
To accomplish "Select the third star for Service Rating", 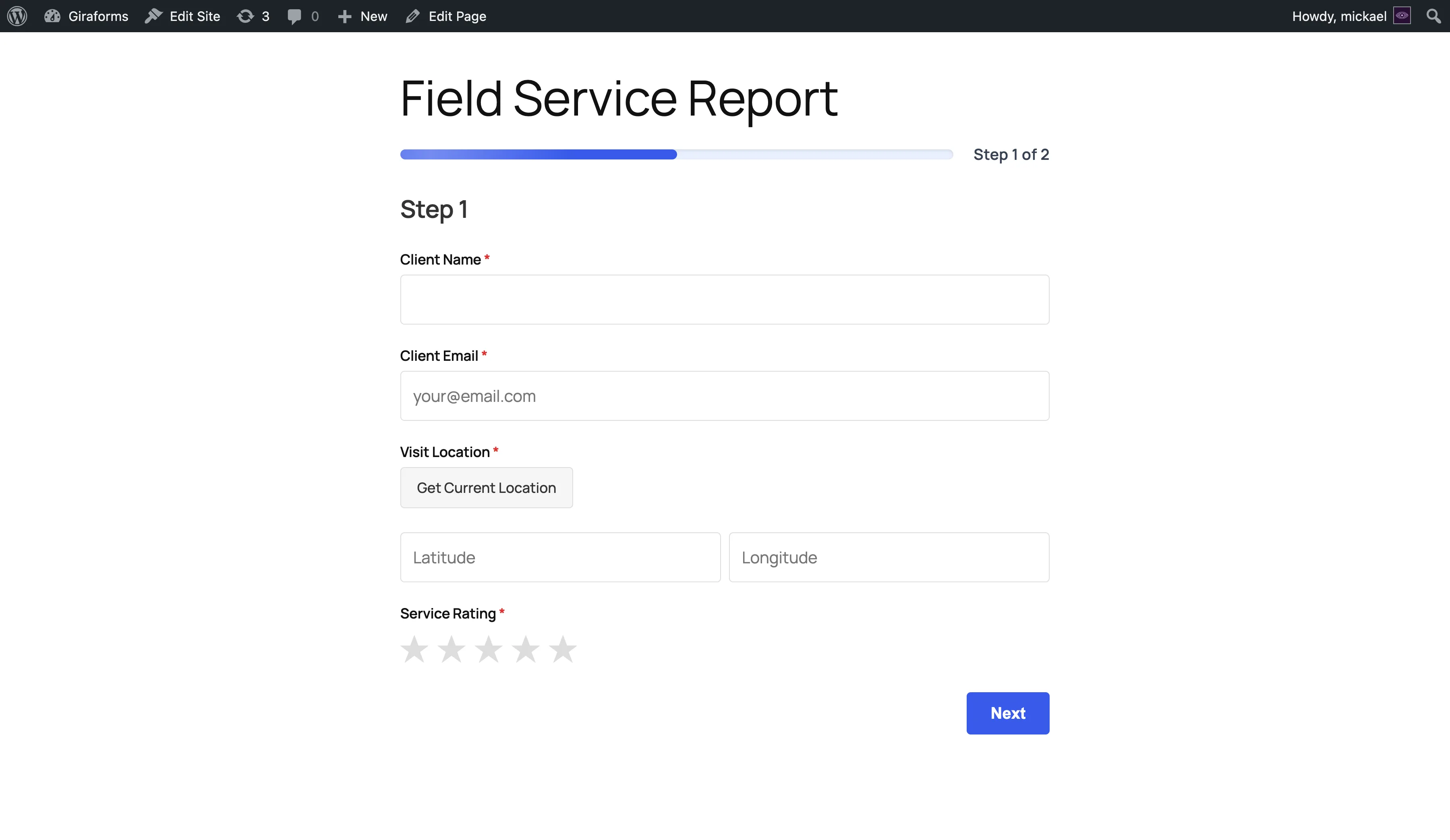I will pos(489,649).
